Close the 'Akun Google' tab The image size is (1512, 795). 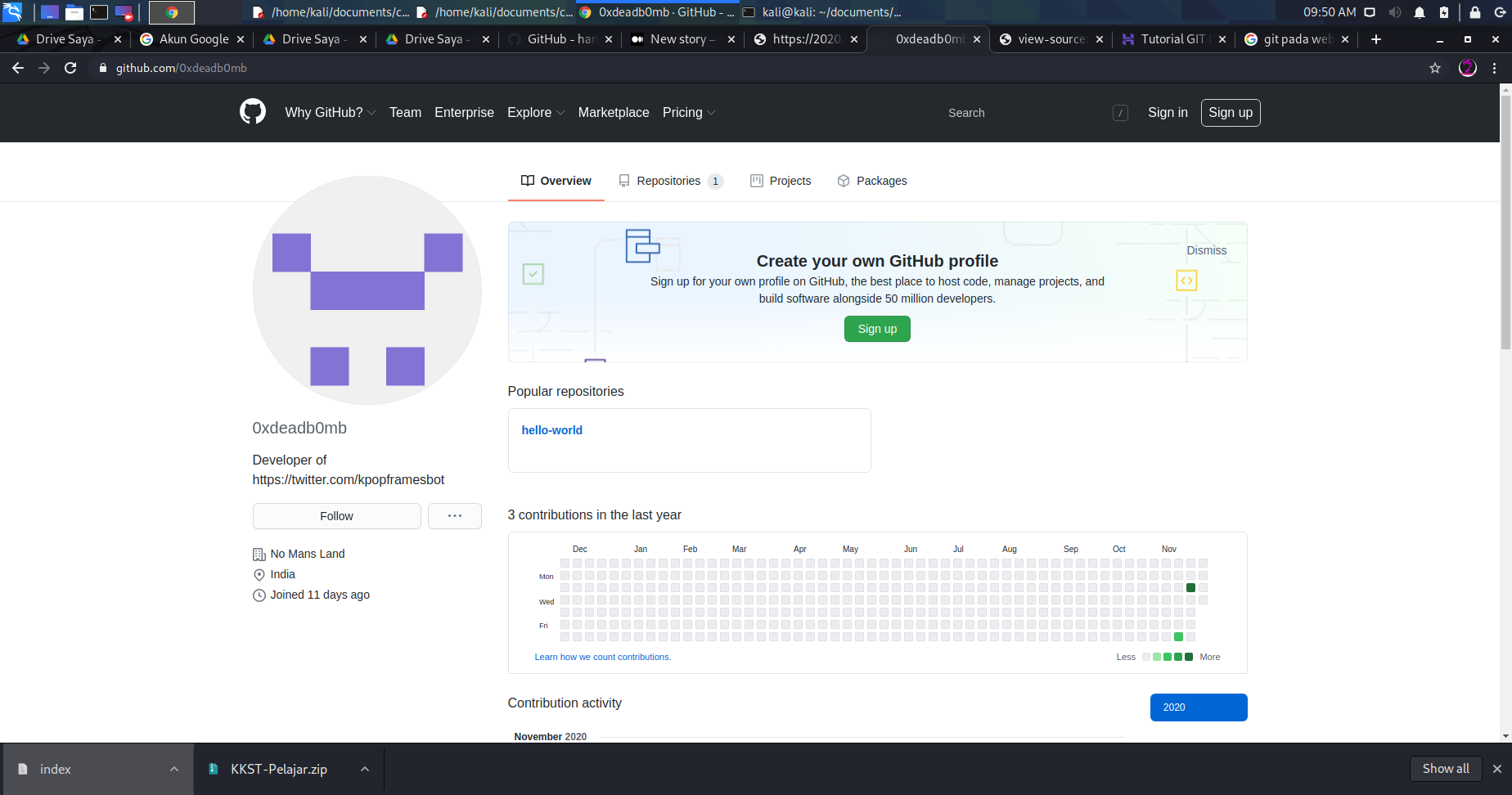click(241, 39)
